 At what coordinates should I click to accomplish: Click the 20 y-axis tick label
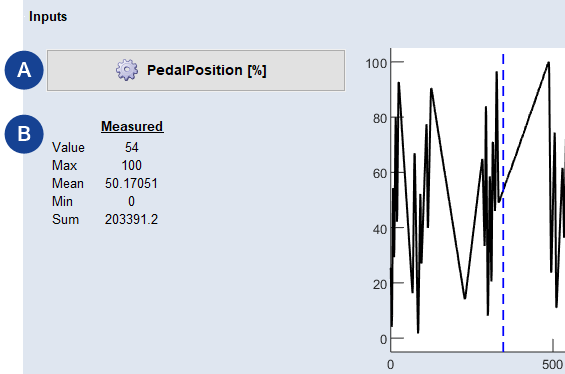380,285
